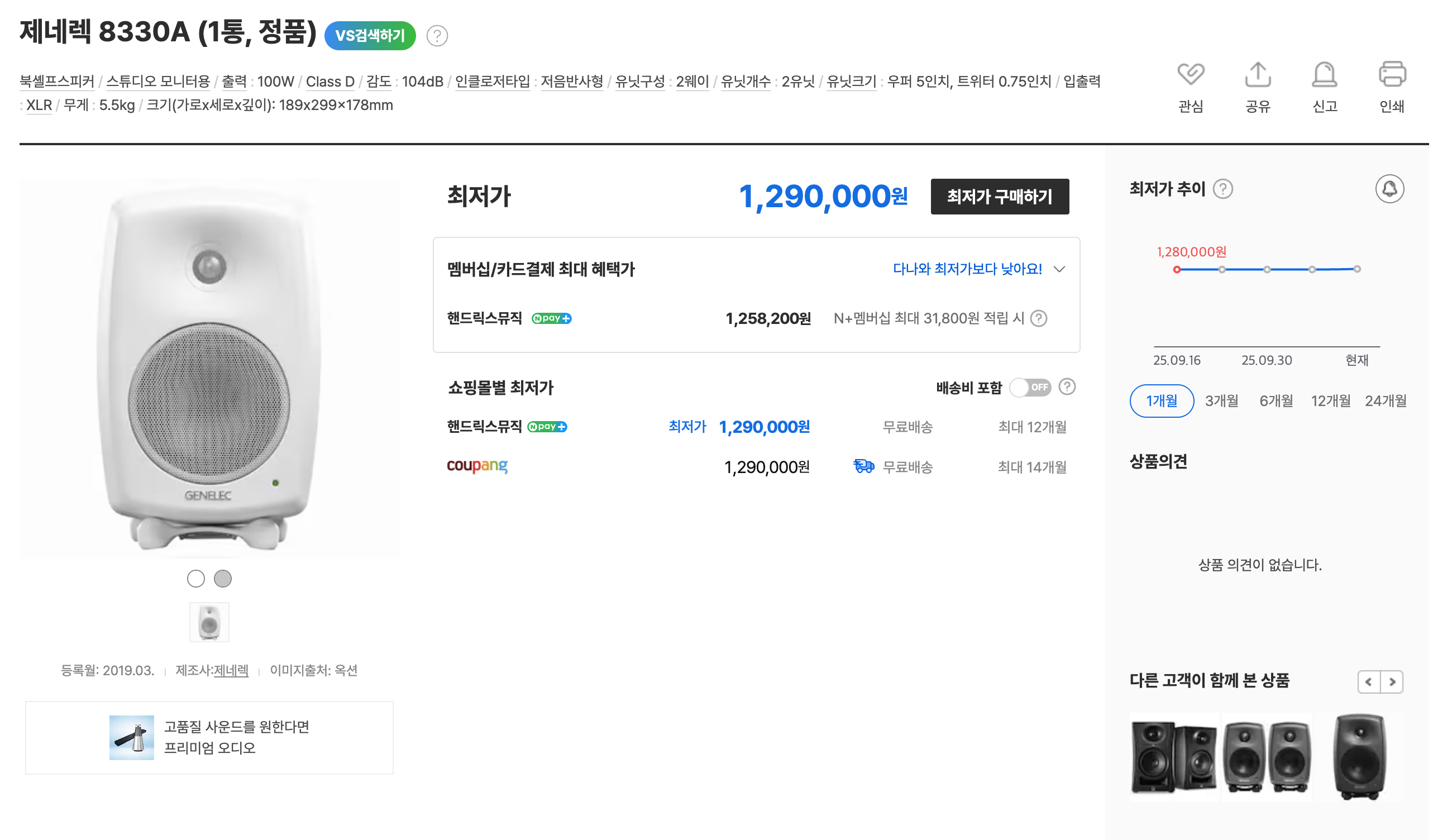Click the 인쇄 print icon
This screenshot has height=840, width=1433.
click(x=1392, y=74)
